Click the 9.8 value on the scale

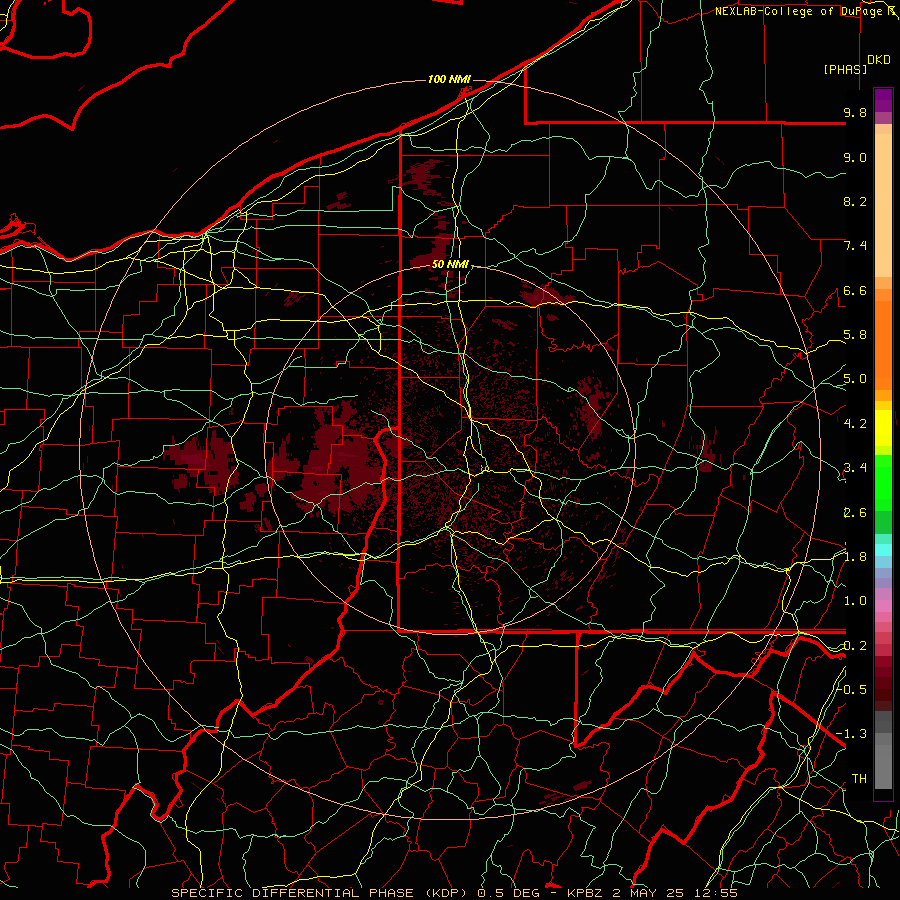855,112
